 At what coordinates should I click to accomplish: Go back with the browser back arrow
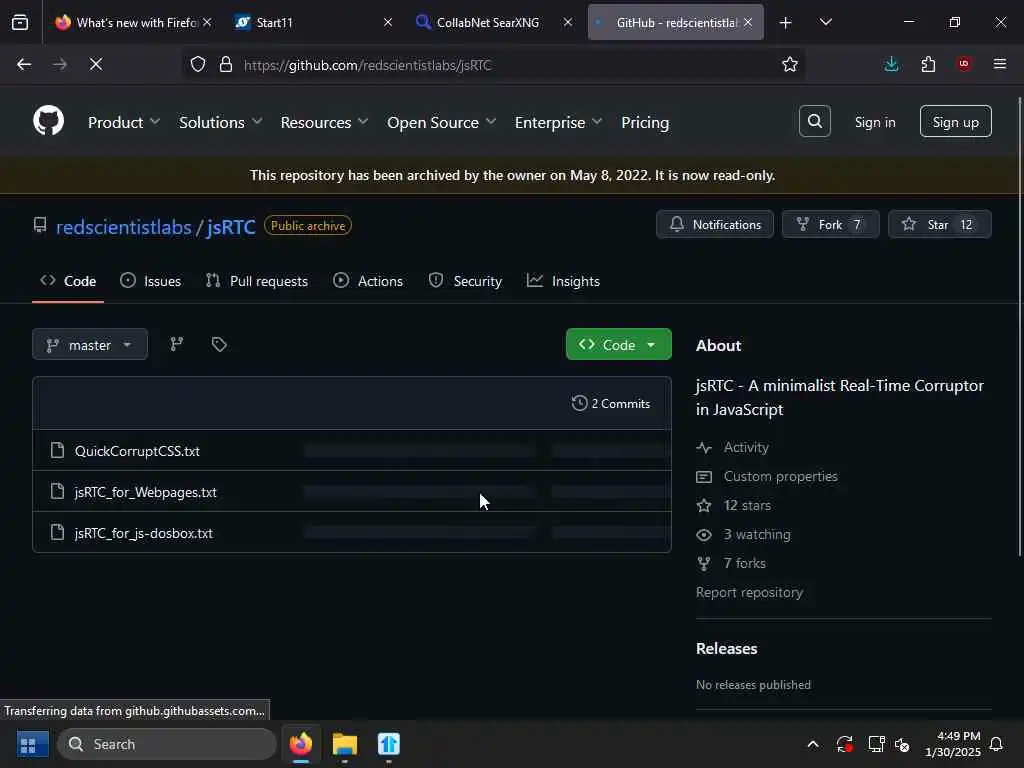pyautogui.click(x=24, y=64)
